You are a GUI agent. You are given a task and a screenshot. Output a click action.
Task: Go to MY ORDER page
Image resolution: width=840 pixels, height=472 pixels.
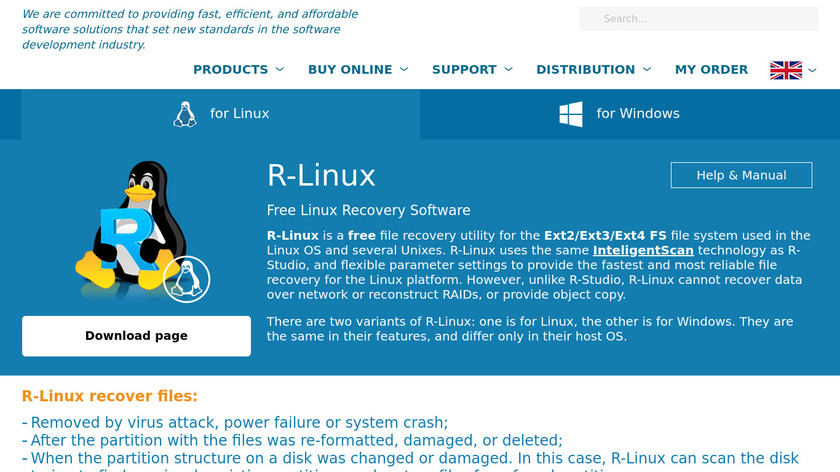[x=711, y=70]
